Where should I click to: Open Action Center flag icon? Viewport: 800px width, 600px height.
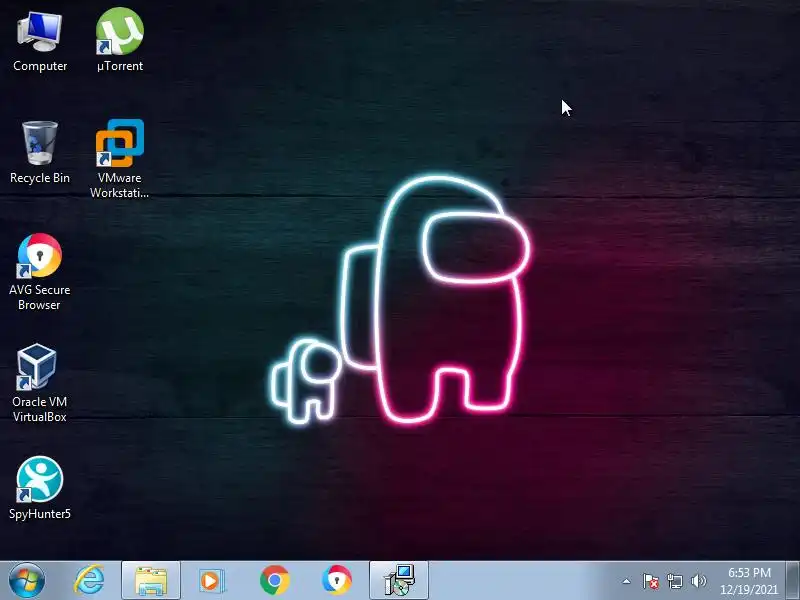click(x=651, y=581)
